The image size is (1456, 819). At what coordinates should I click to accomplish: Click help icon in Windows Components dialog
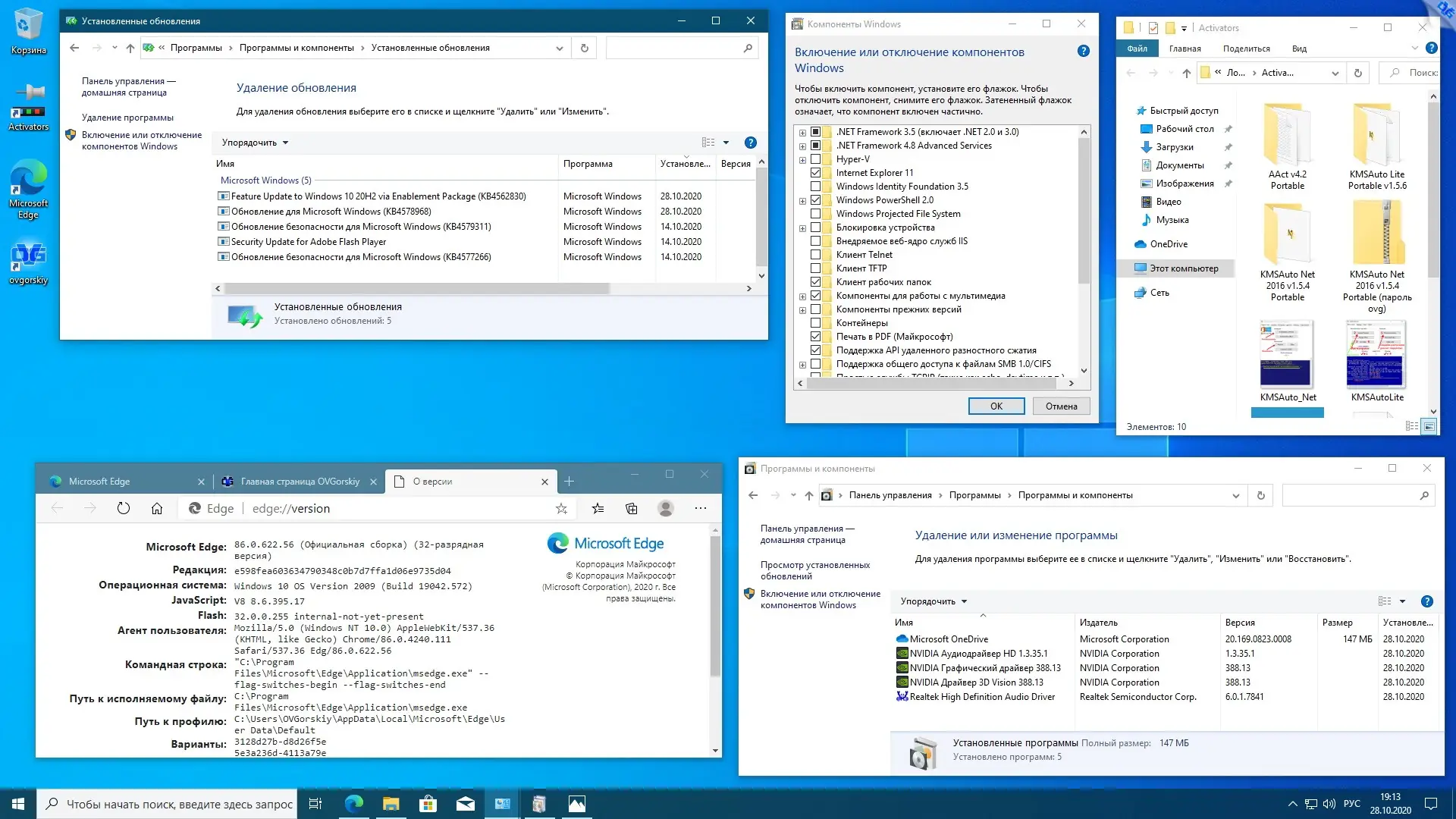[1083, 52]
